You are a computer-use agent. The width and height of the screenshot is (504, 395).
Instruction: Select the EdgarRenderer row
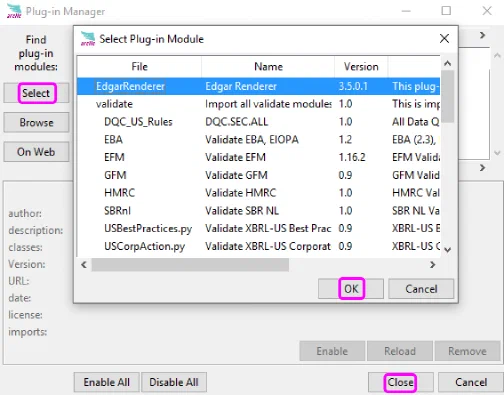tap(259, 86)
